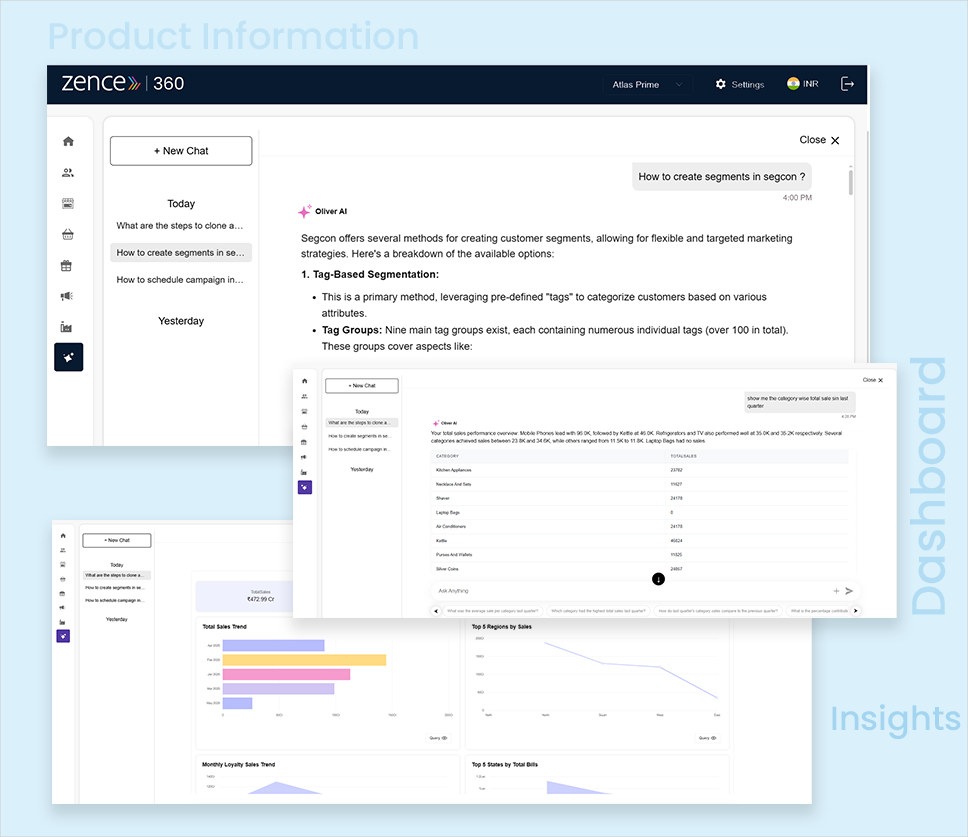968x837 pixels.
Task: Open the Atlas Prime dropdown
Action: [x=648, y=85]
